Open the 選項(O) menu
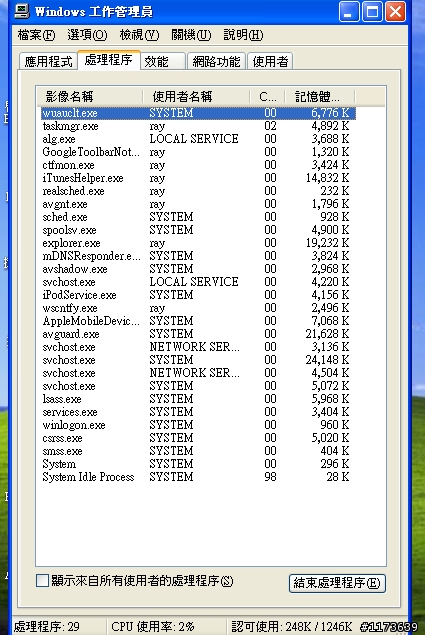 pyautogui.click(x=88, y=35)
